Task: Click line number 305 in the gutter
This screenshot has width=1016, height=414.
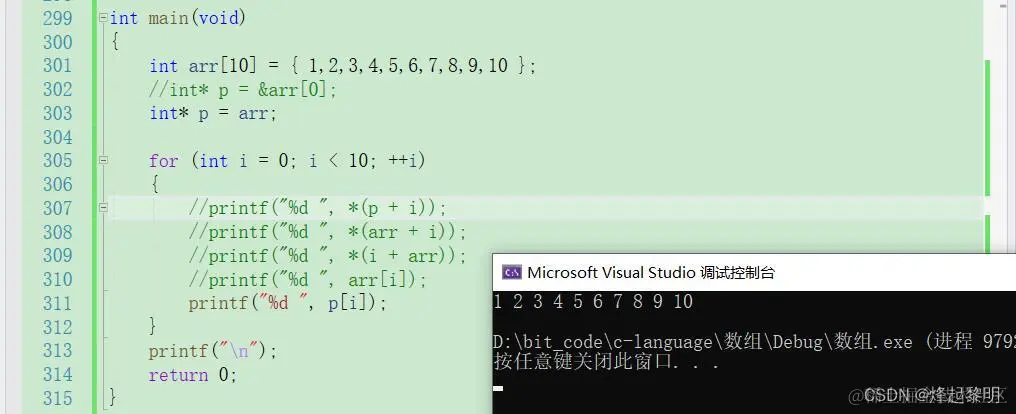Action: coord(57,160)
